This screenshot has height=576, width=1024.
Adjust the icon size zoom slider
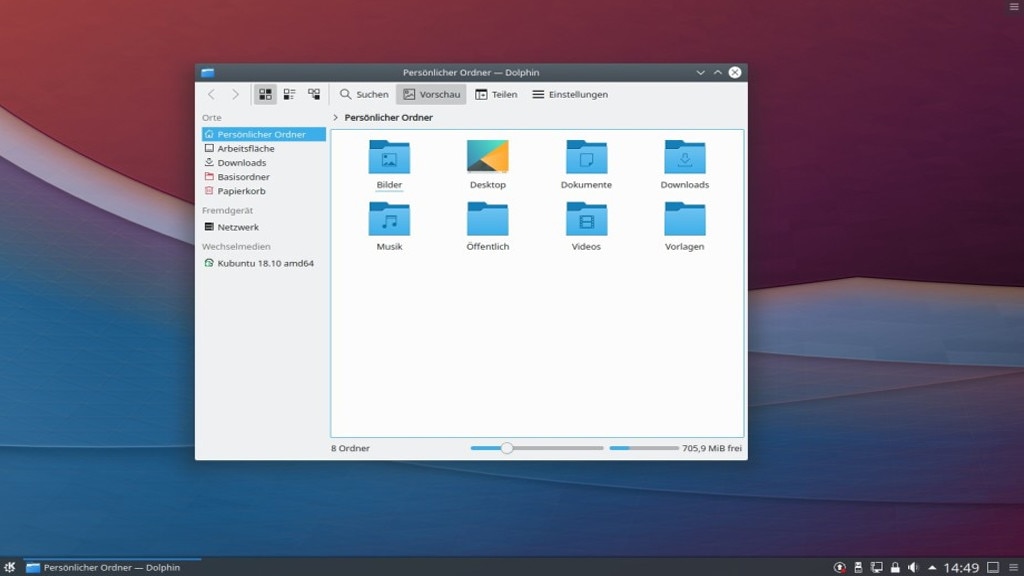click(506, 448)
